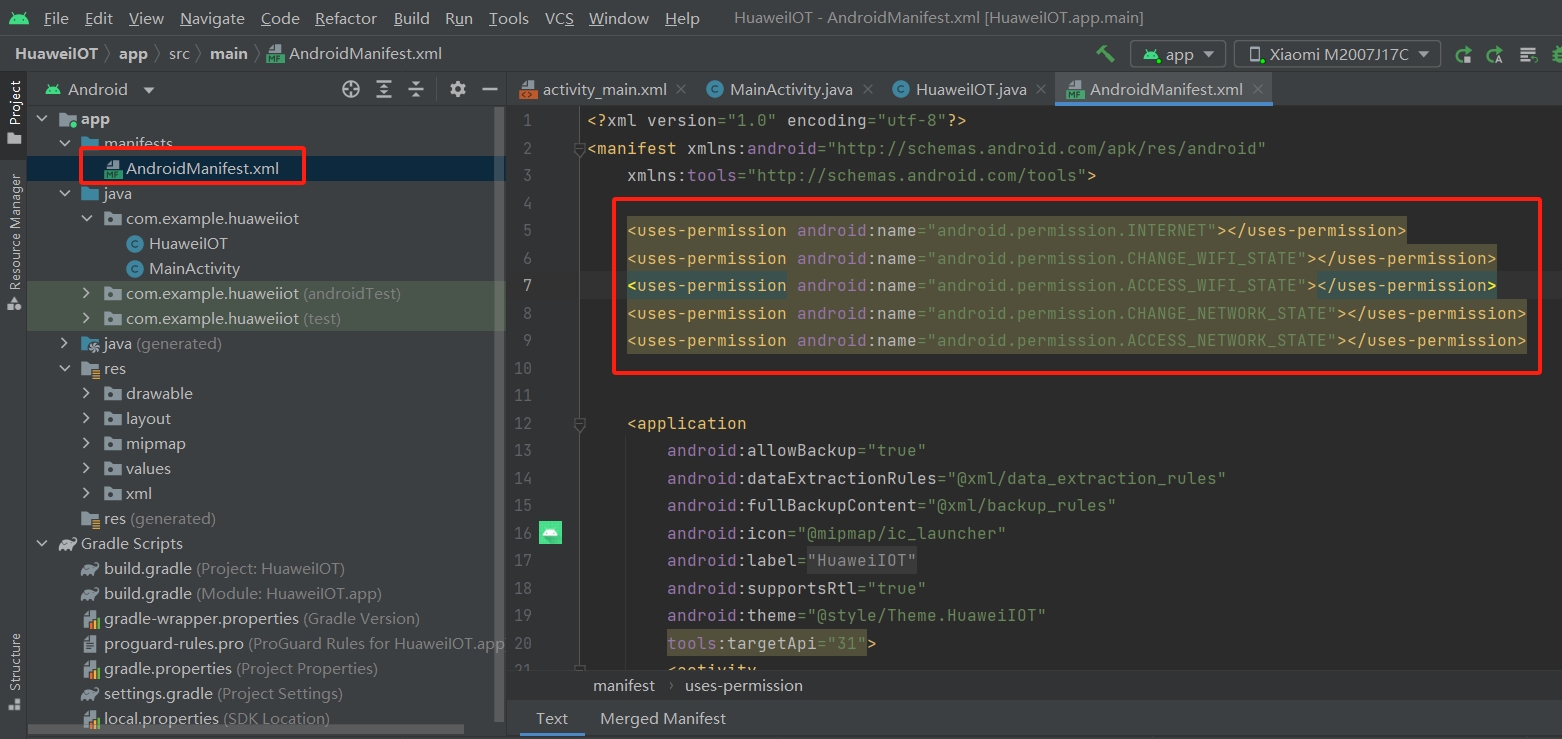Open the Navigate menu
Image resolution: width=1562 pixels, height=739 pixels.
click(212, 19)
